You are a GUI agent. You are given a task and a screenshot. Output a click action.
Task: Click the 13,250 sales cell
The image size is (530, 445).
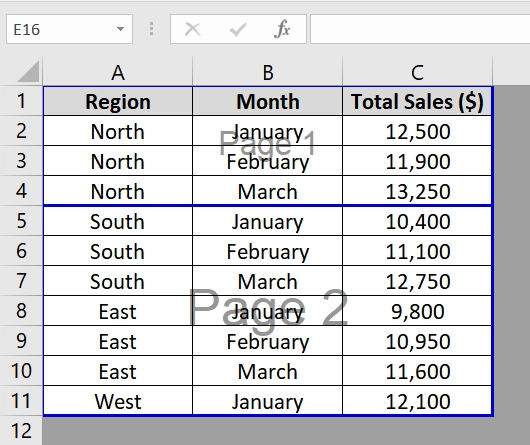coord(417,191)
